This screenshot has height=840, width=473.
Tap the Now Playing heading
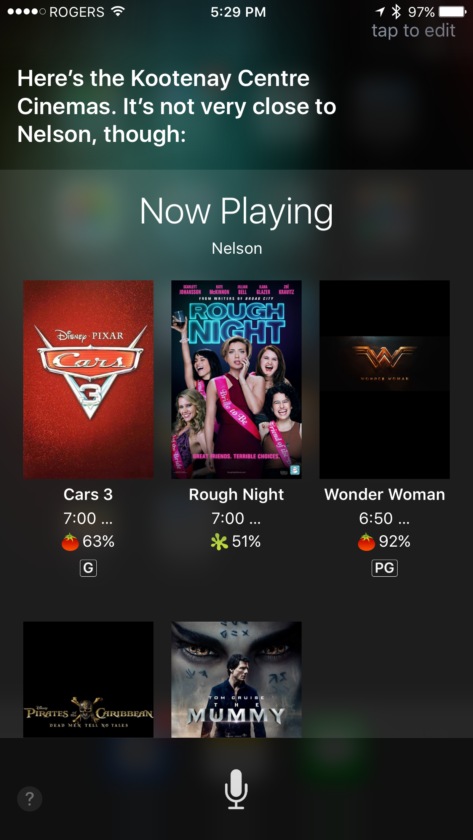coord(236,211)
